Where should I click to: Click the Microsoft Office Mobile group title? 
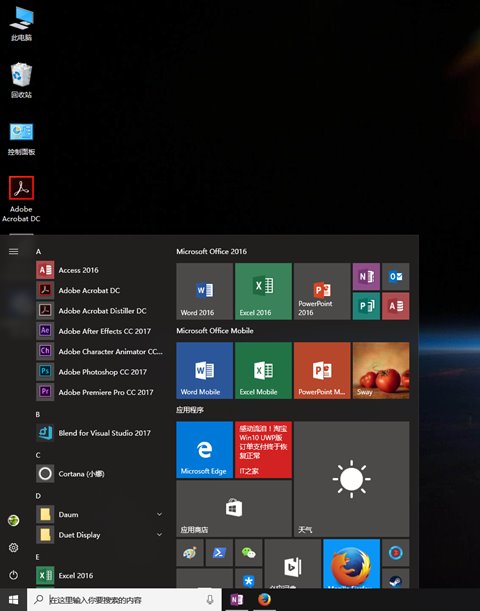pos(215,330)
